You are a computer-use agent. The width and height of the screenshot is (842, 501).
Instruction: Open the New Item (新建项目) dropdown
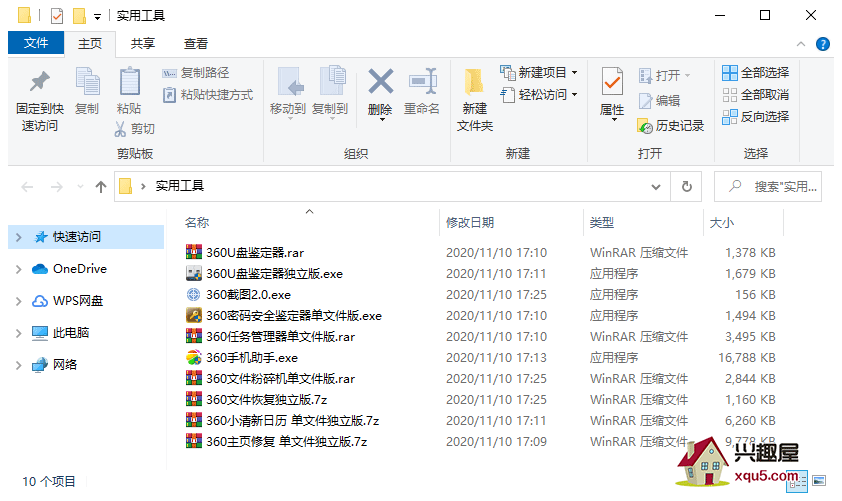coord(539,72)
